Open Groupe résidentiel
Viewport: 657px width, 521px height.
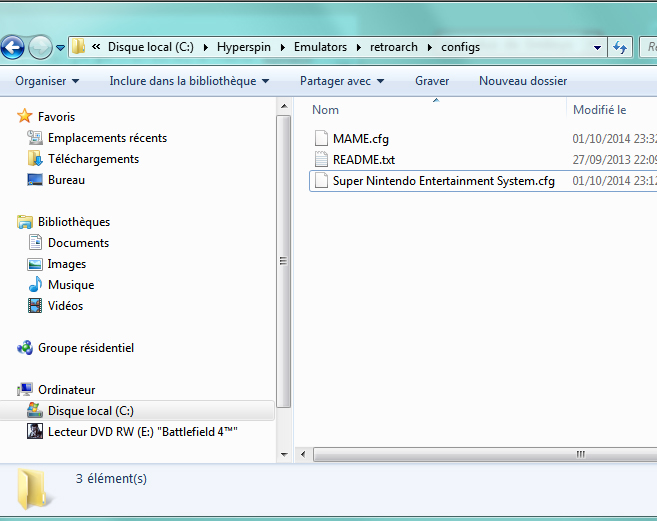click(86, 348)
